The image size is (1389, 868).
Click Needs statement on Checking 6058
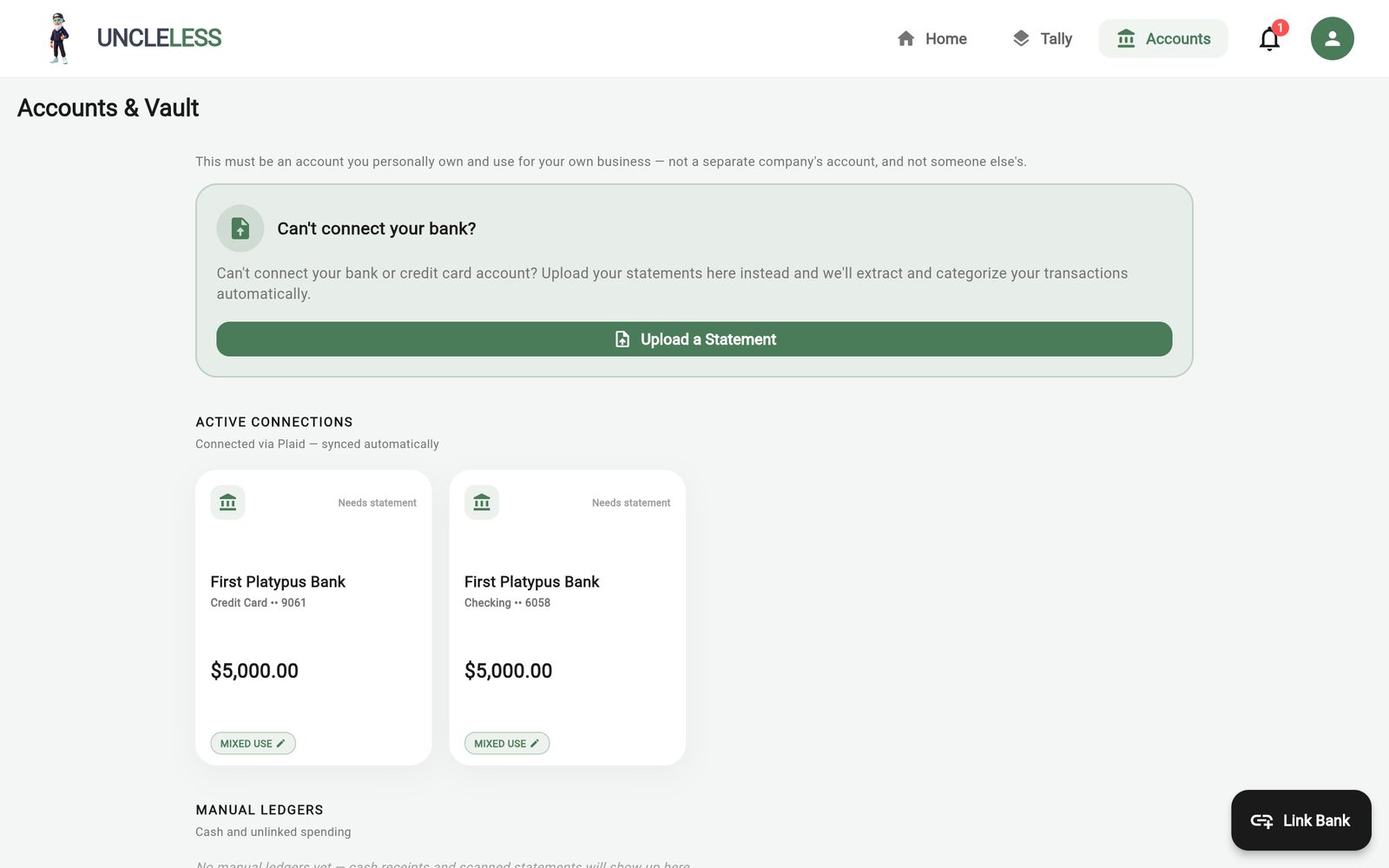coord(631,503)
